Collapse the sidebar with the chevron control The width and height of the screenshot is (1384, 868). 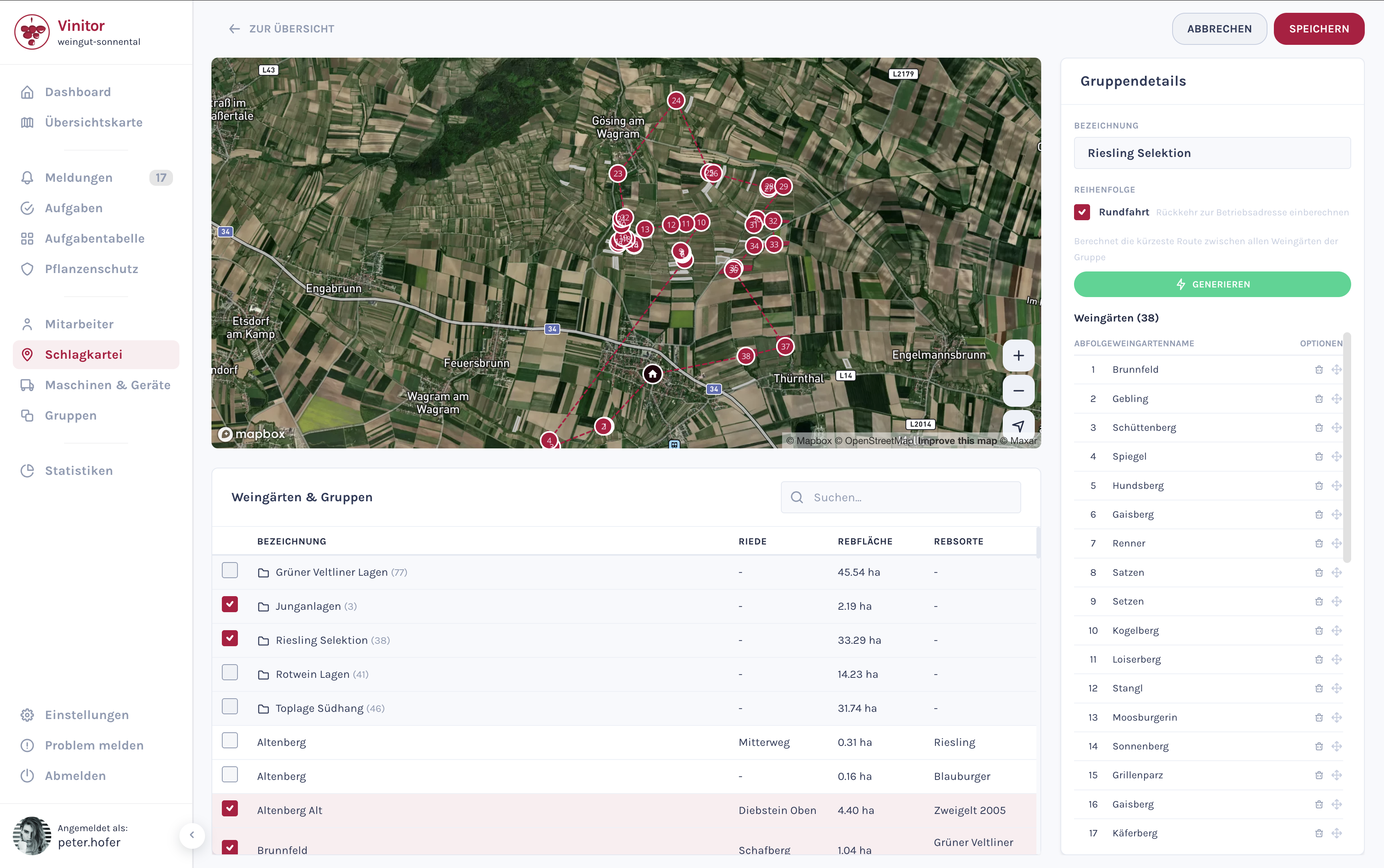192,836
